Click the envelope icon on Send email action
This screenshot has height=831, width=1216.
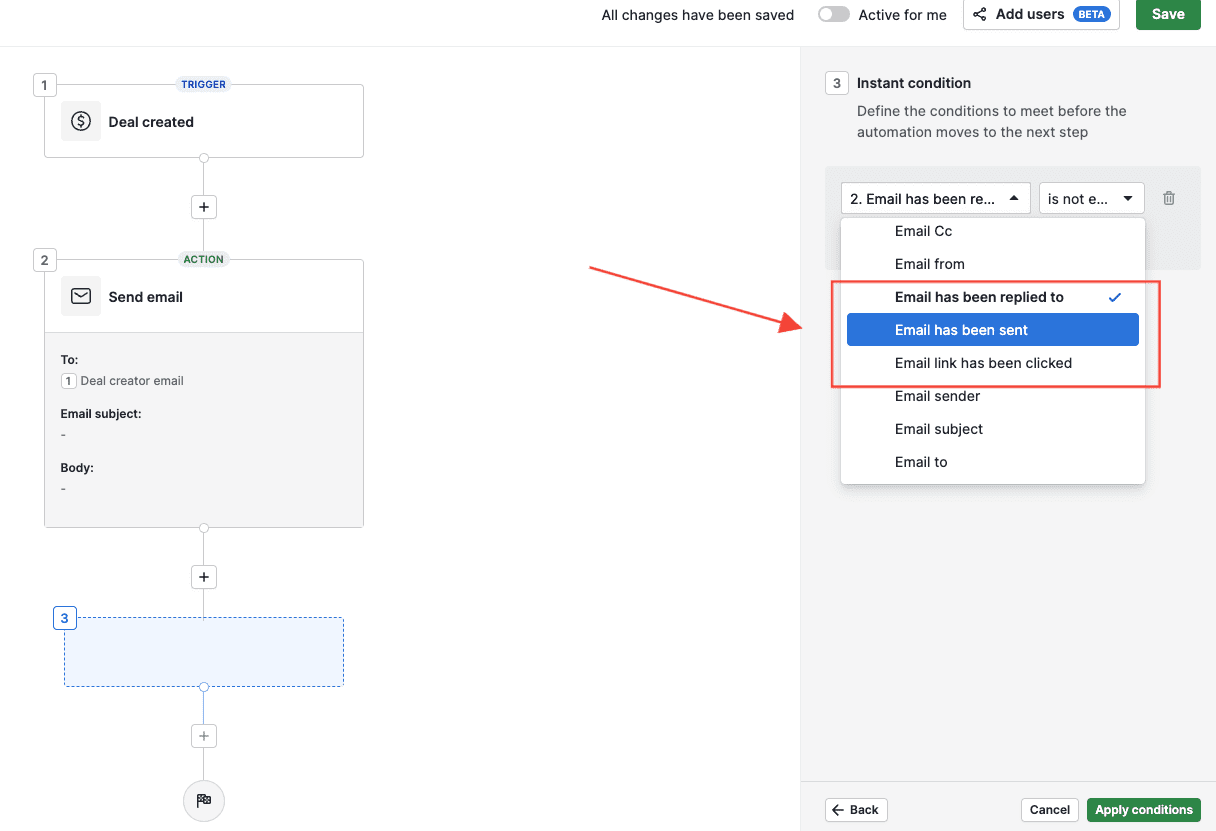[x=81, y=296]
